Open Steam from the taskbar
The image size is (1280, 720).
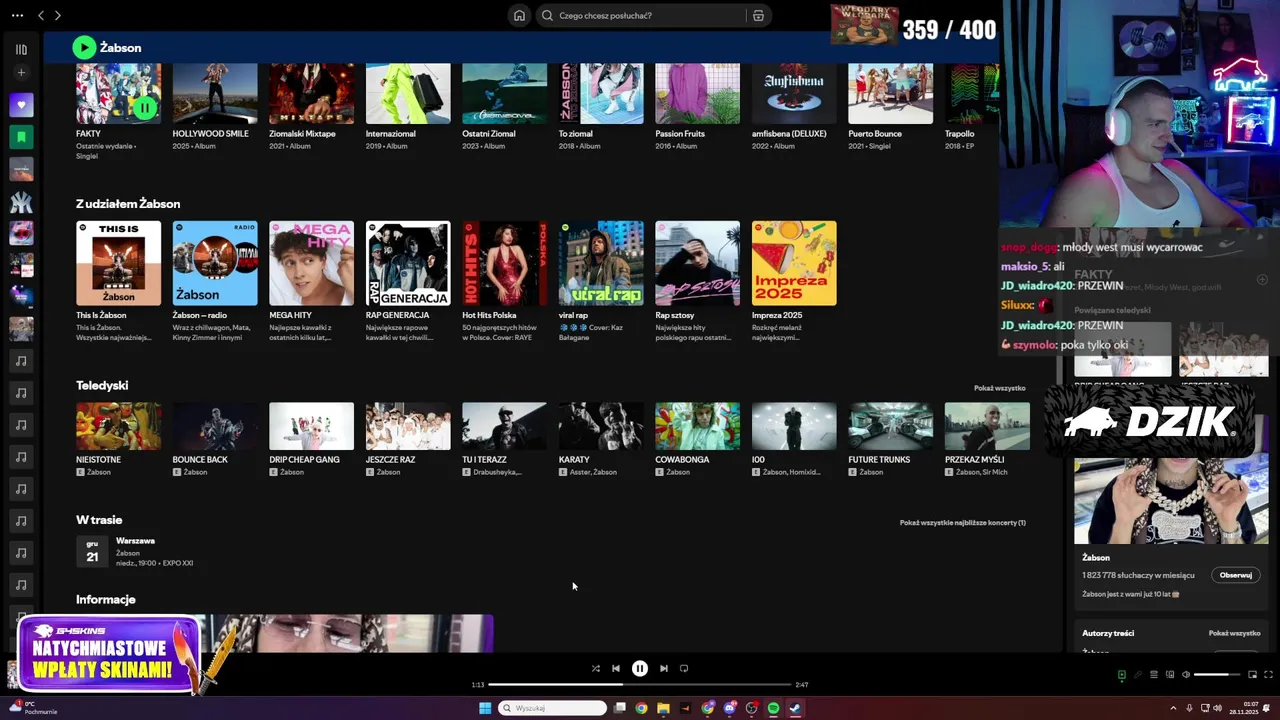(x=795, y=708)
